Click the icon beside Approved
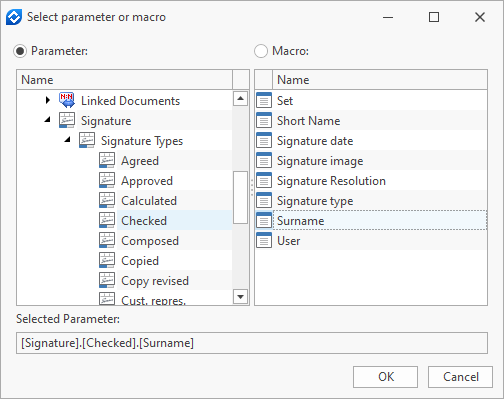Viewport: 504px width, 399px height. pos(107,180)
